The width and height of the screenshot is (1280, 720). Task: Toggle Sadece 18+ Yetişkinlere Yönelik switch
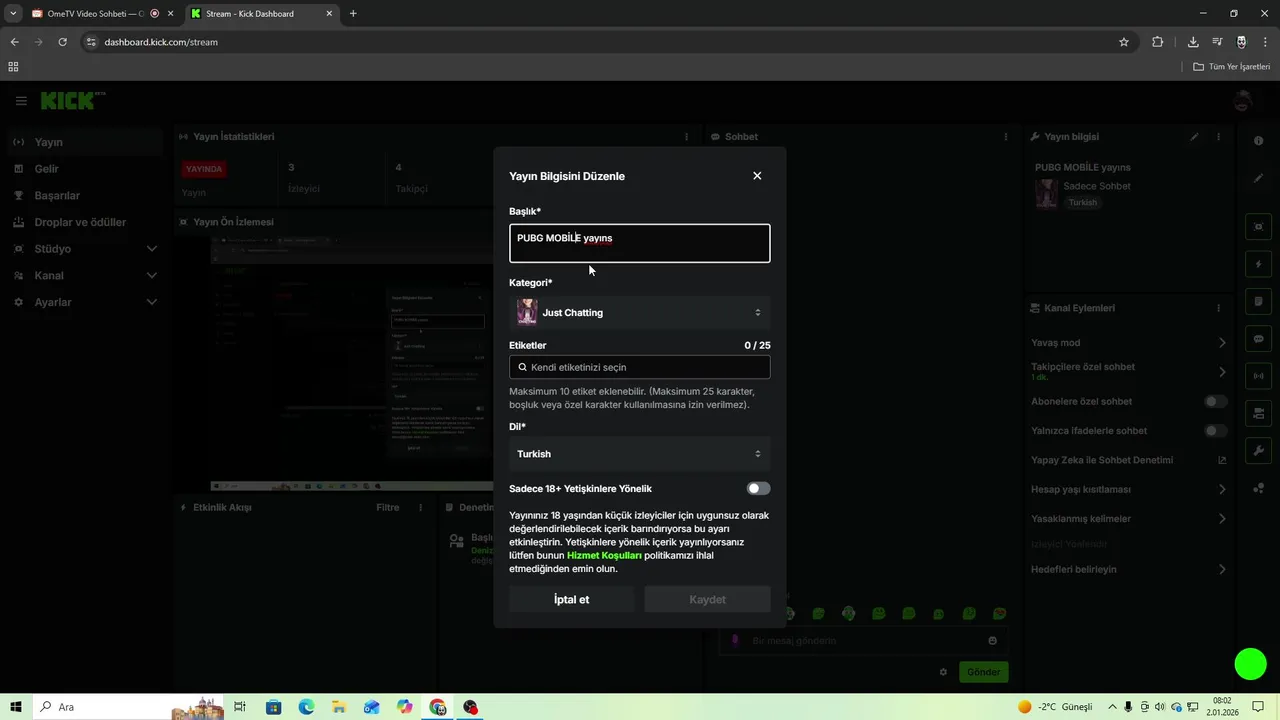[x=758, y=489]
